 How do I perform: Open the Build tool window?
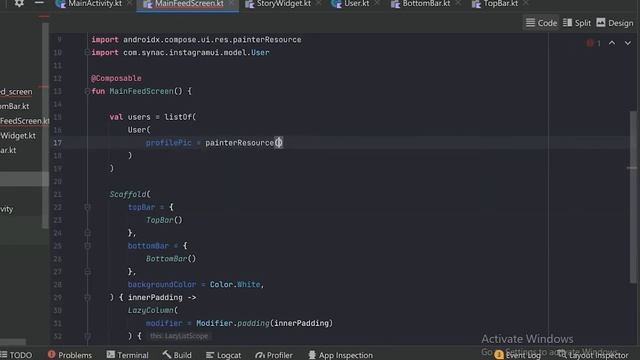[177, 355]
